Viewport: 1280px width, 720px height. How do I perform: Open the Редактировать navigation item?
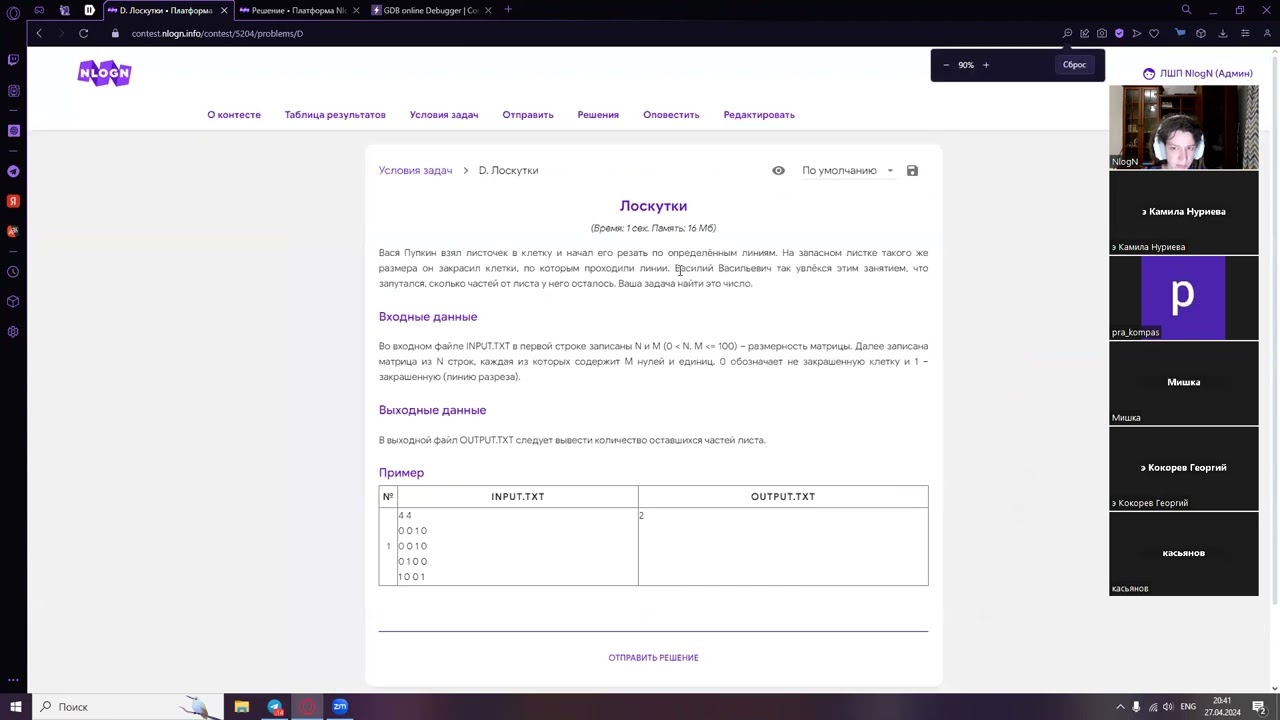(x=759, y=115)
